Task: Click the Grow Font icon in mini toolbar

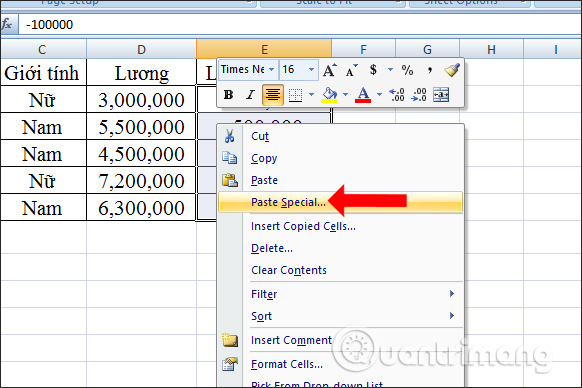Action: 330,70
